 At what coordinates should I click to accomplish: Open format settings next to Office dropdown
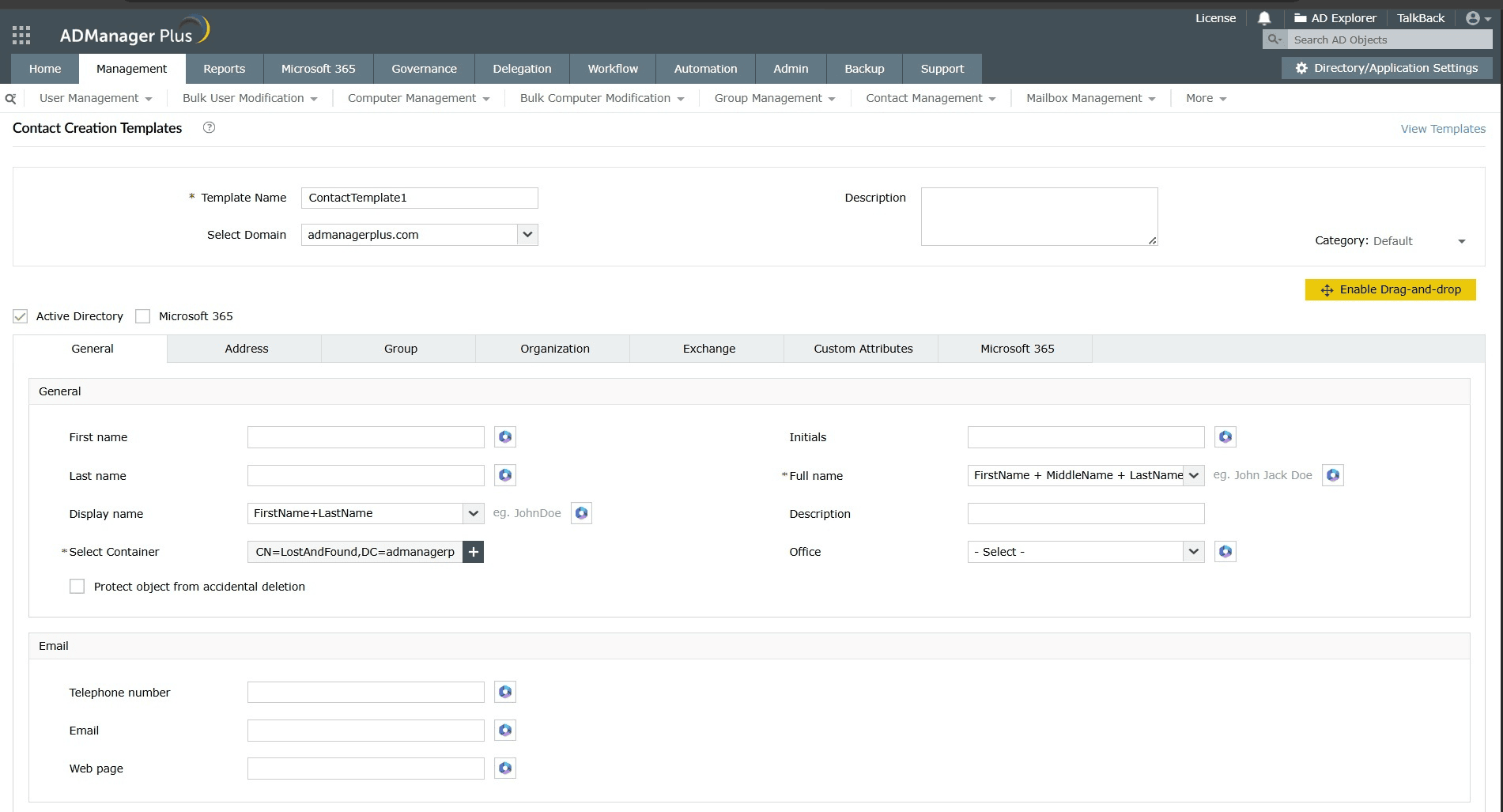[1225, 551]
